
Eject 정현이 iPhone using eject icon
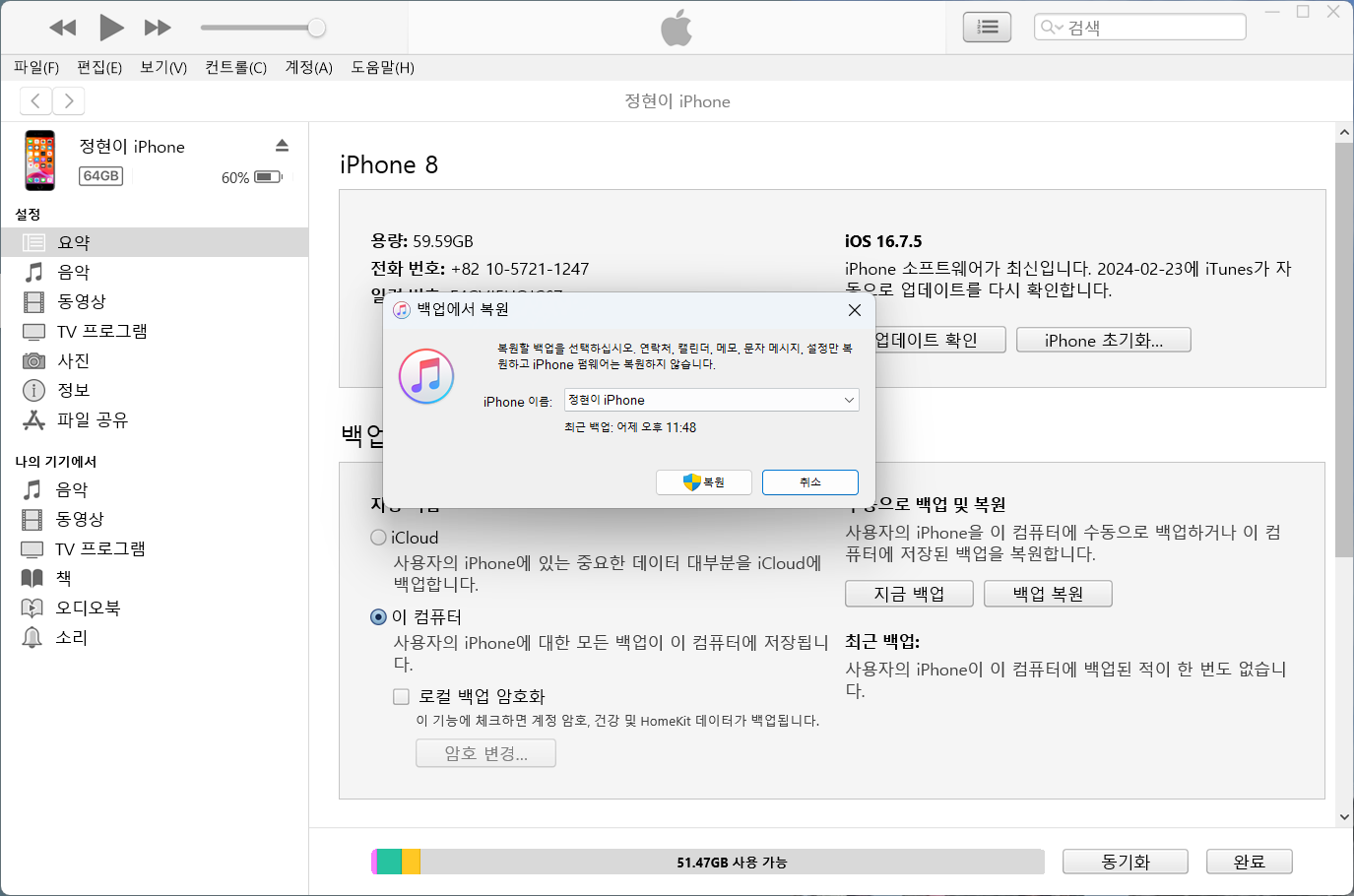[x=283, y=146]
